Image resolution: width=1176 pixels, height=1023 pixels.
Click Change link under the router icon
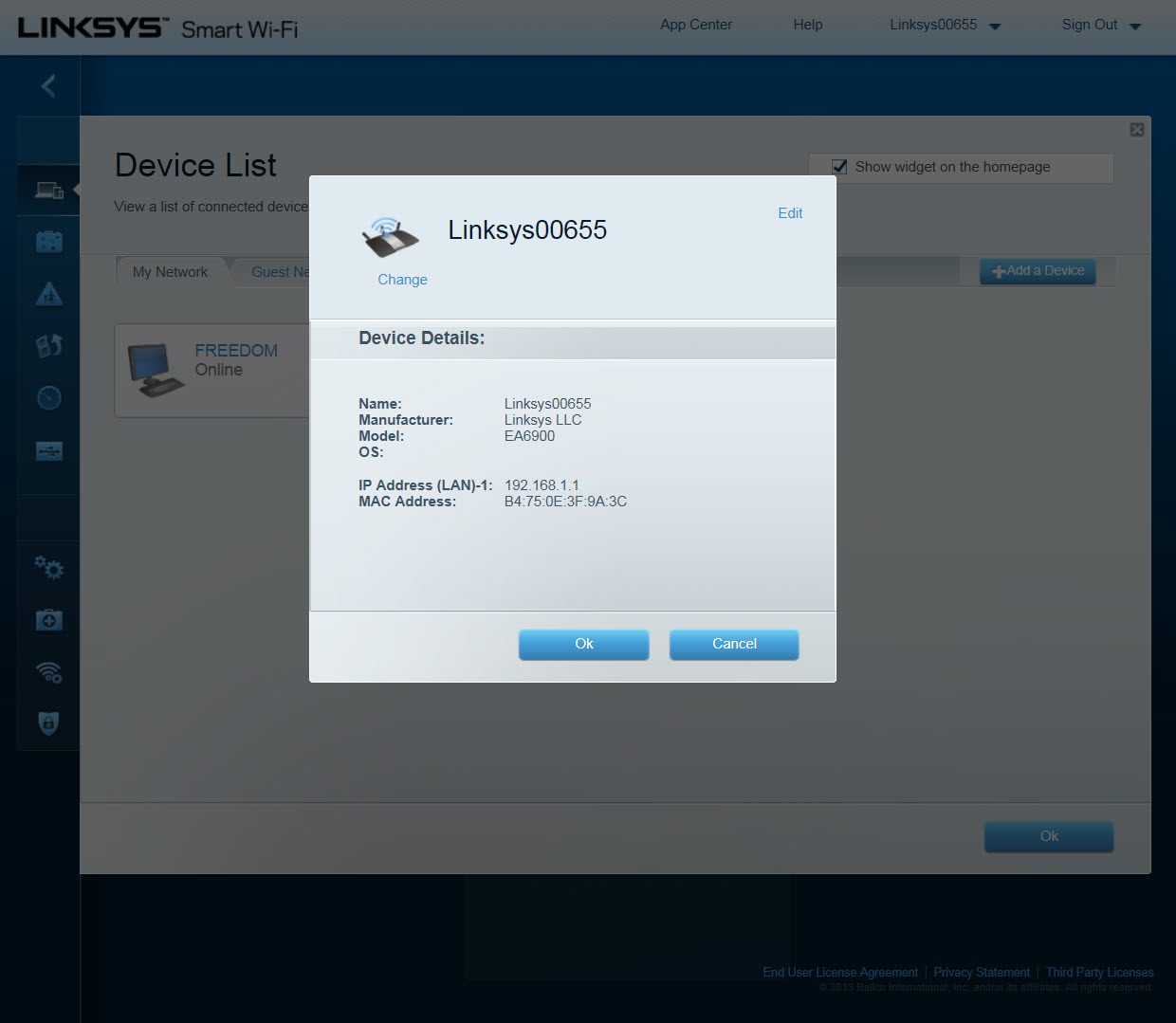pos(402,280)
